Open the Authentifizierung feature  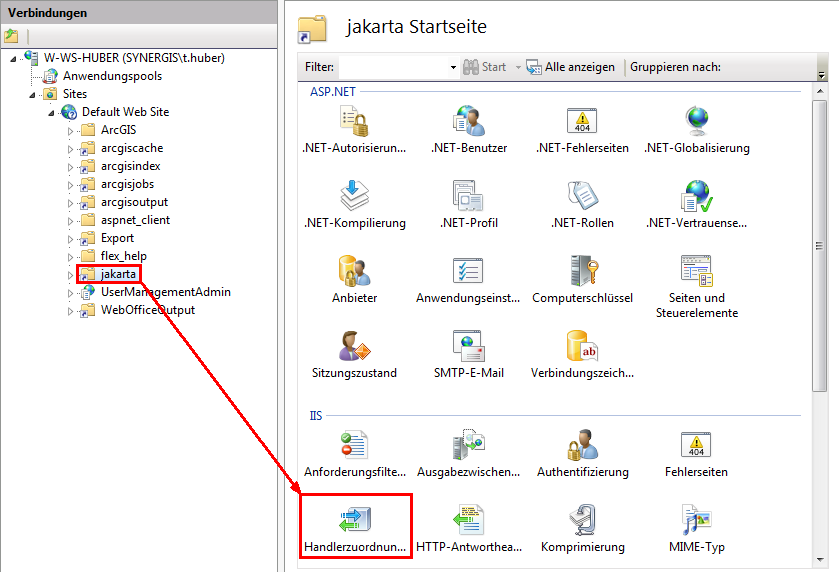tap(582, 454)
